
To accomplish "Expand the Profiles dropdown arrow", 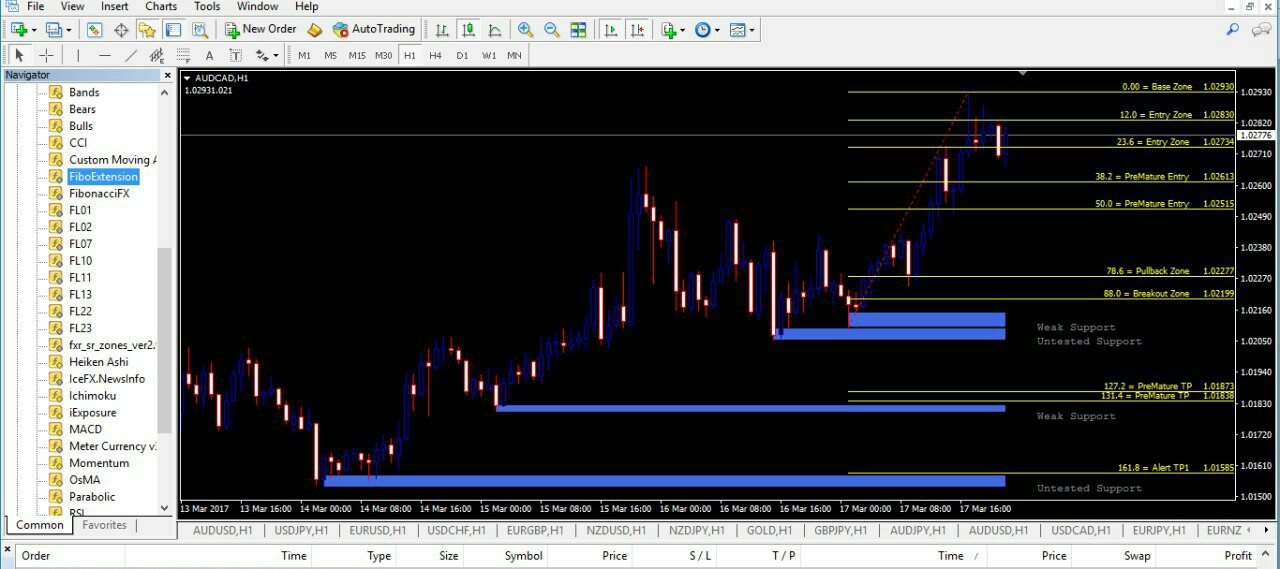I will point(70,30).
